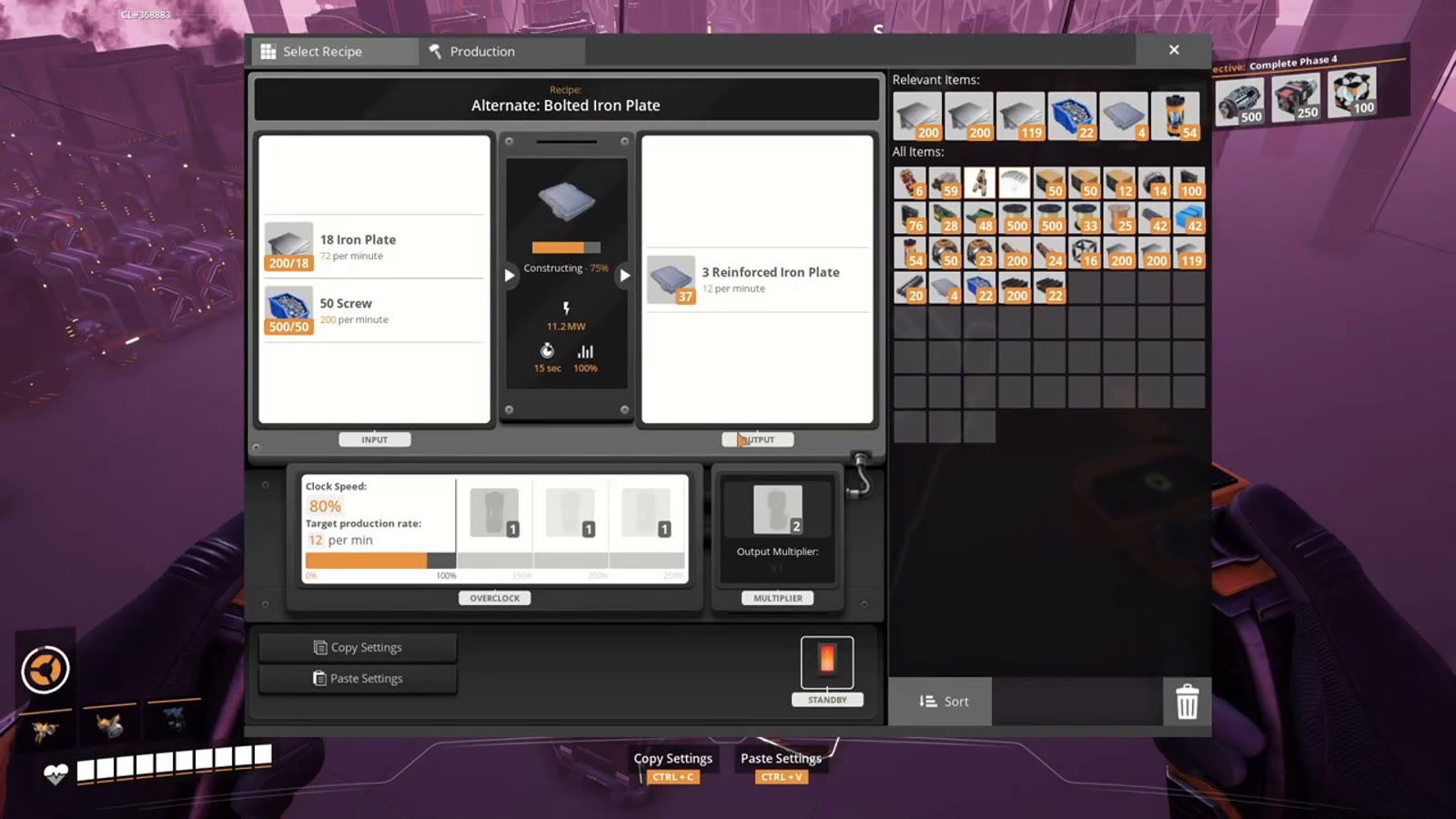
Task: Click the objective item icon showing 100
Action: (x=1352, y=92)
